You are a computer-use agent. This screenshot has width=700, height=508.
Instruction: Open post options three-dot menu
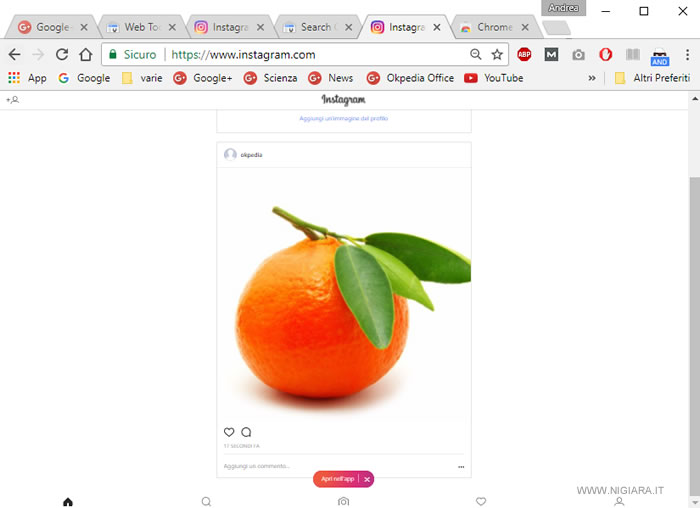(461, 467)
